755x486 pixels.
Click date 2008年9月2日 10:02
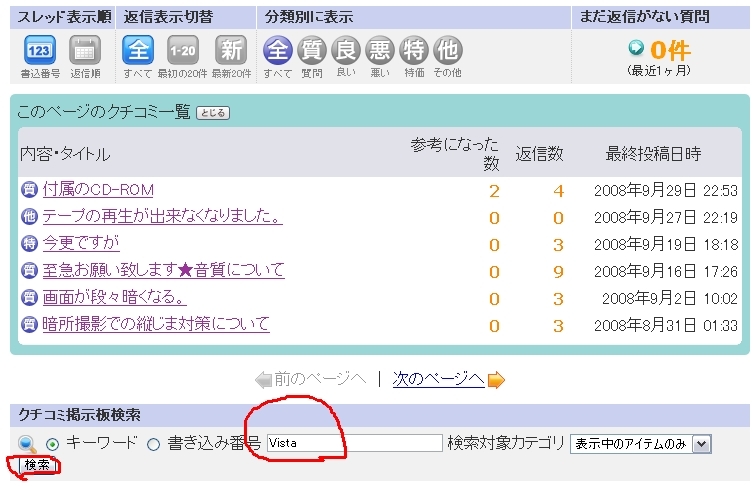[670, 299]
